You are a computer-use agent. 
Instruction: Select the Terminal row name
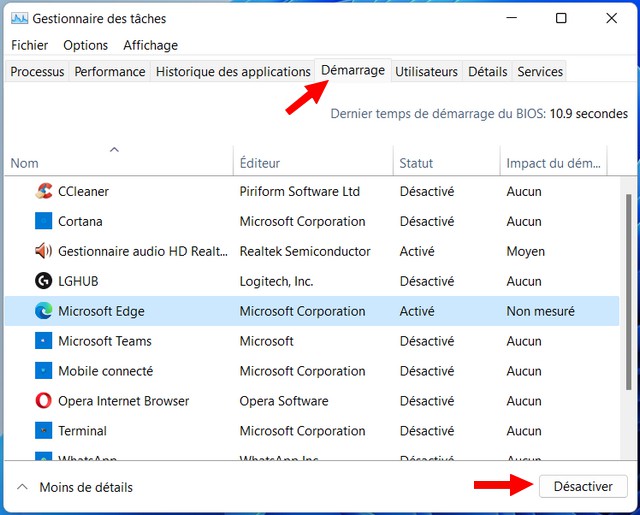click(x=82, y=431)
